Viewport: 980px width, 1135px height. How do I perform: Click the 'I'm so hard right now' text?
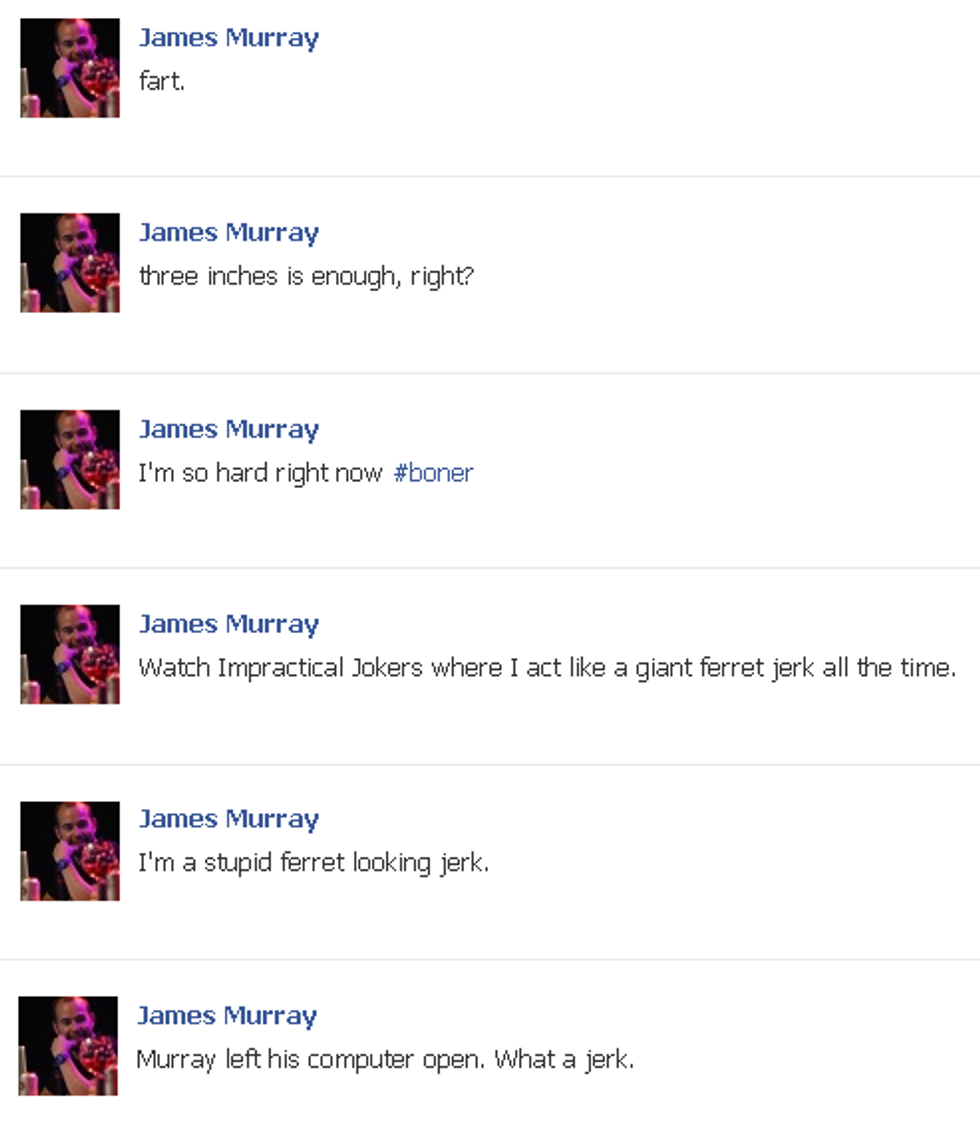pos(261,473)
